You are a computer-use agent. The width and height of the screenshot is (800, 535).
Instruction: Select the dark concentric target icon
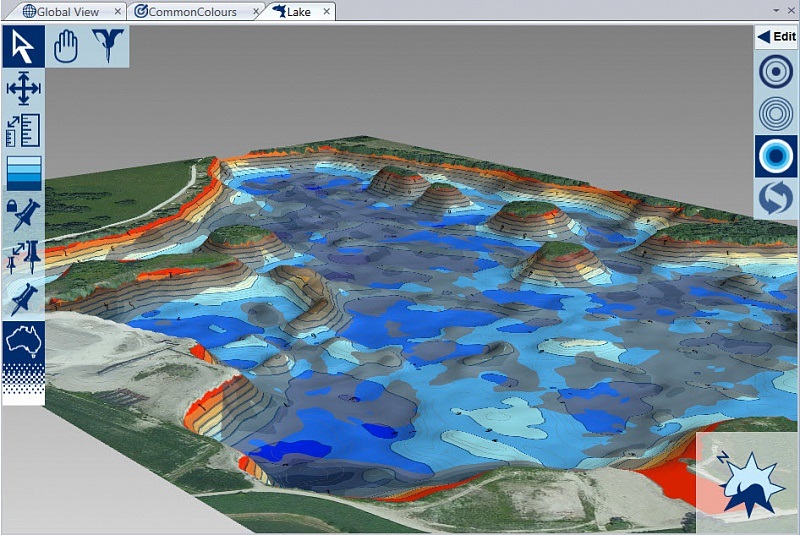pos(776,71)
